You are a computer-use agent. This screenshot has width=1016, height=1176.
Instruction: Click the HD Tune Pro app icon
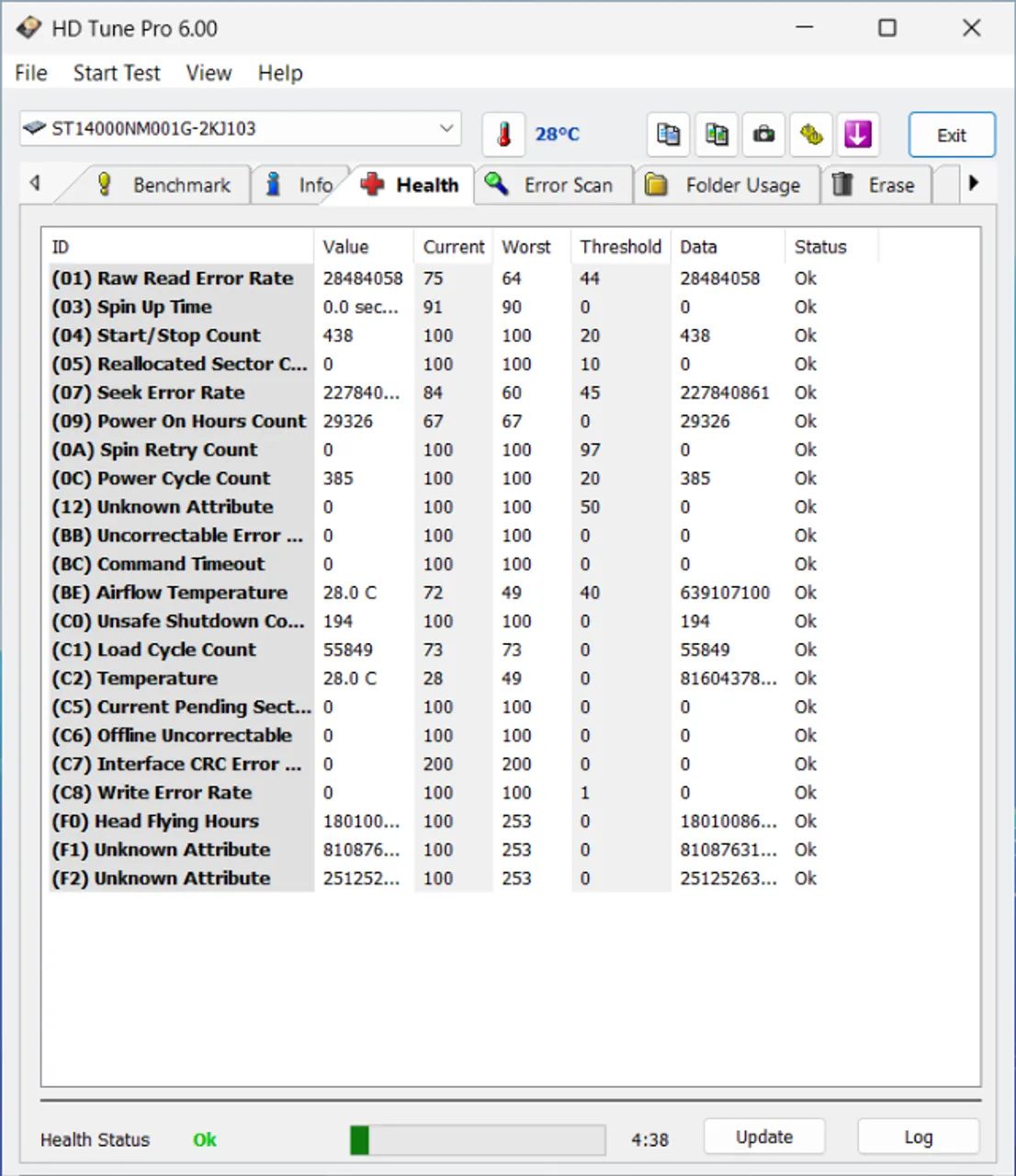coord(28,28)
